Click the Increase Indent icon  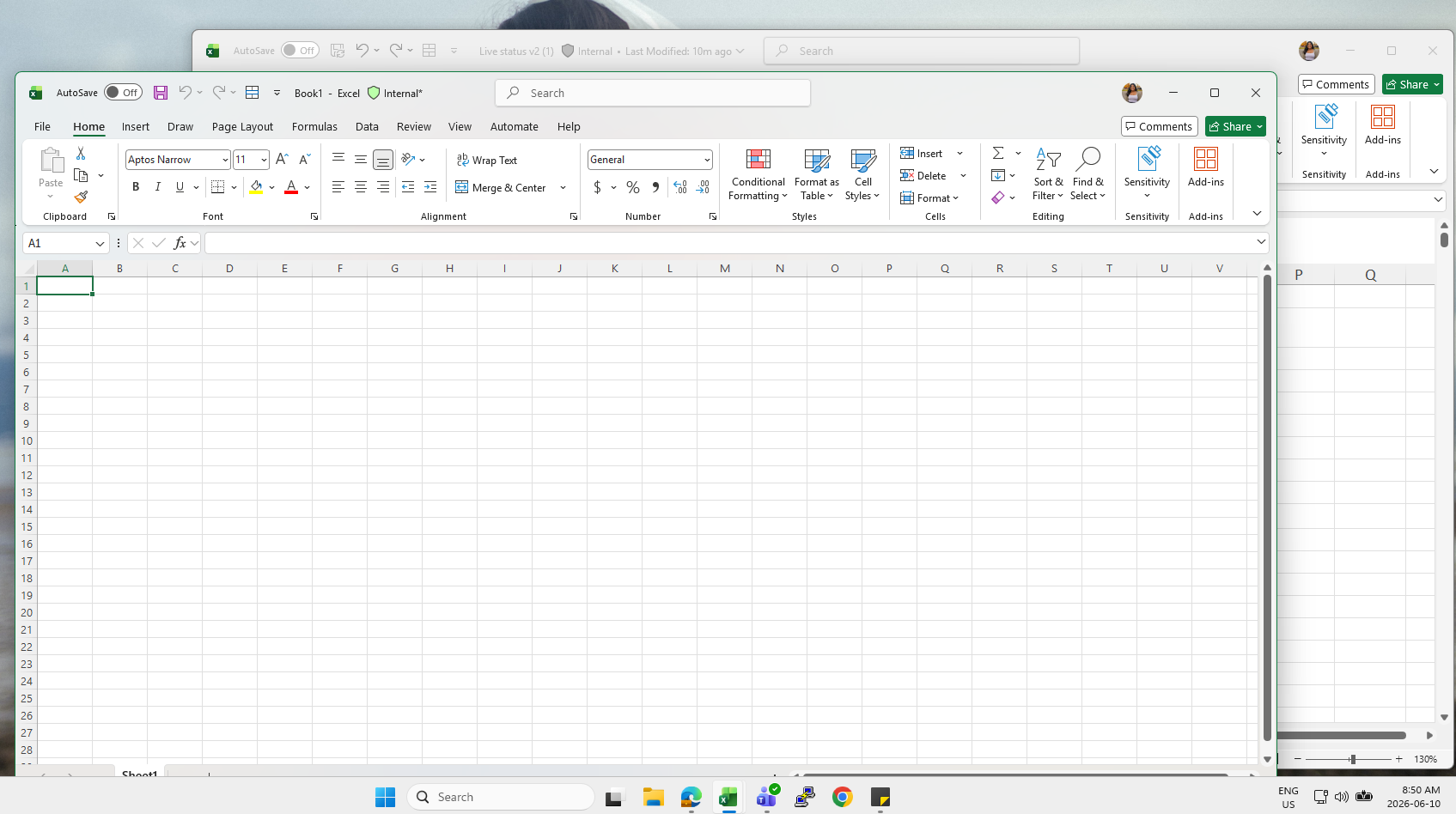coord(430,187)
